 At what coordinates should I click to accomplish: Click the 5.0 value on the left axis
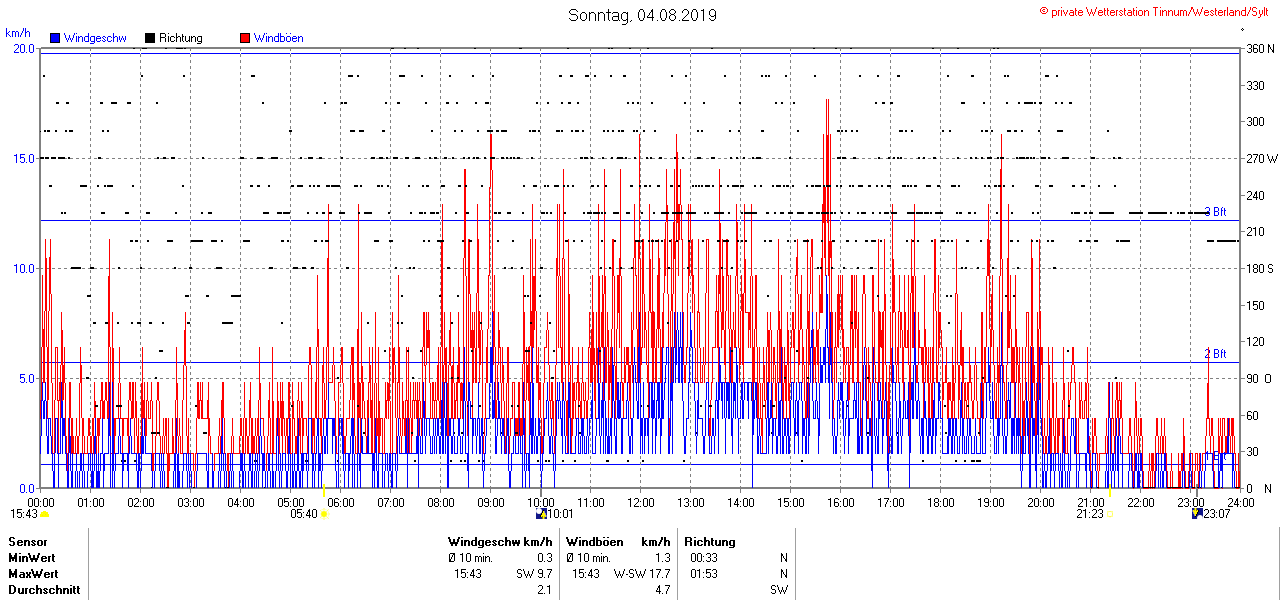pos(27,378)
